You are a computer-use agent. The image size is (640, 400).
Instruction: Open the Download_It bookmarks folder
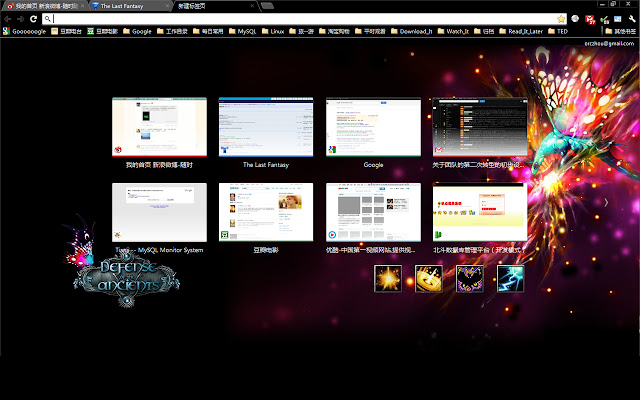click(x=411, y=31)
